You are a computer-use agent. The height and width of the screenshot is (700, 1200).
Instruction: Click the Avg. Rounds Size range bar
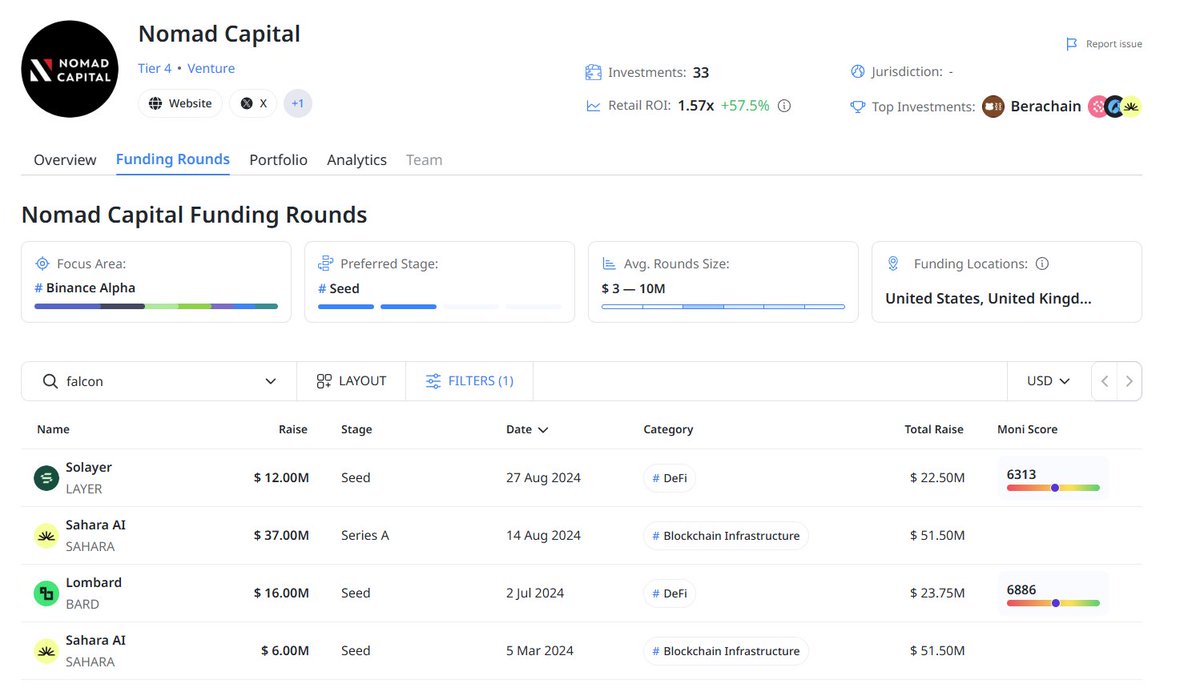click(723, 306)
